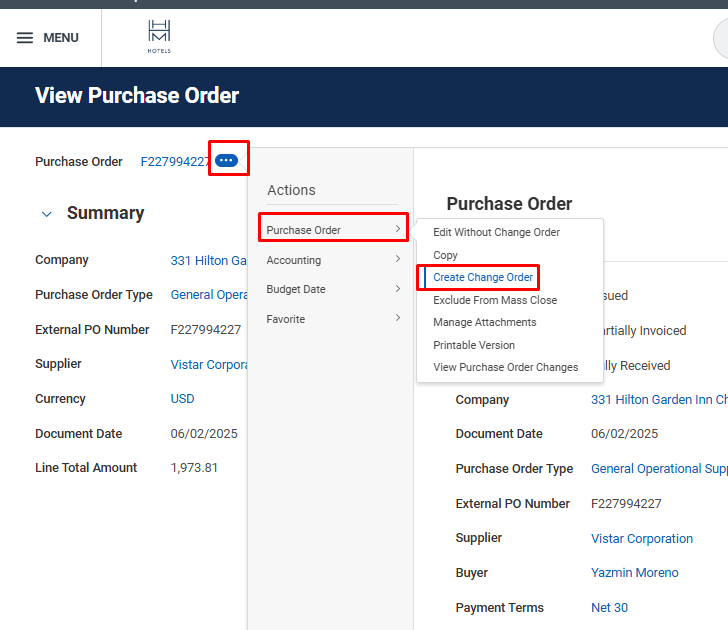Click Exclude From Mass Close
Image resolution: width=728 pixels, height=630 pixels.
tap(495, 300)
